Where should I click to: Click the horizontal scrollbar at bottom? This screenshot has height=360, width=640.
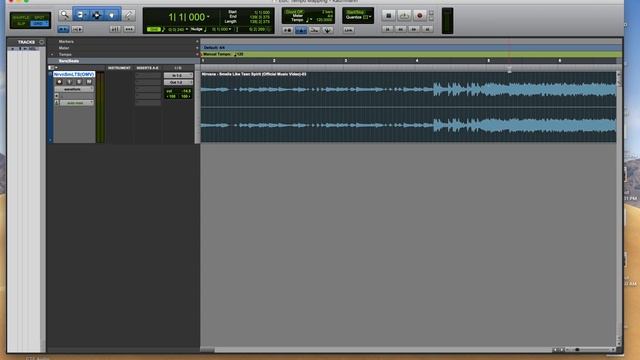tap(376, 350)
